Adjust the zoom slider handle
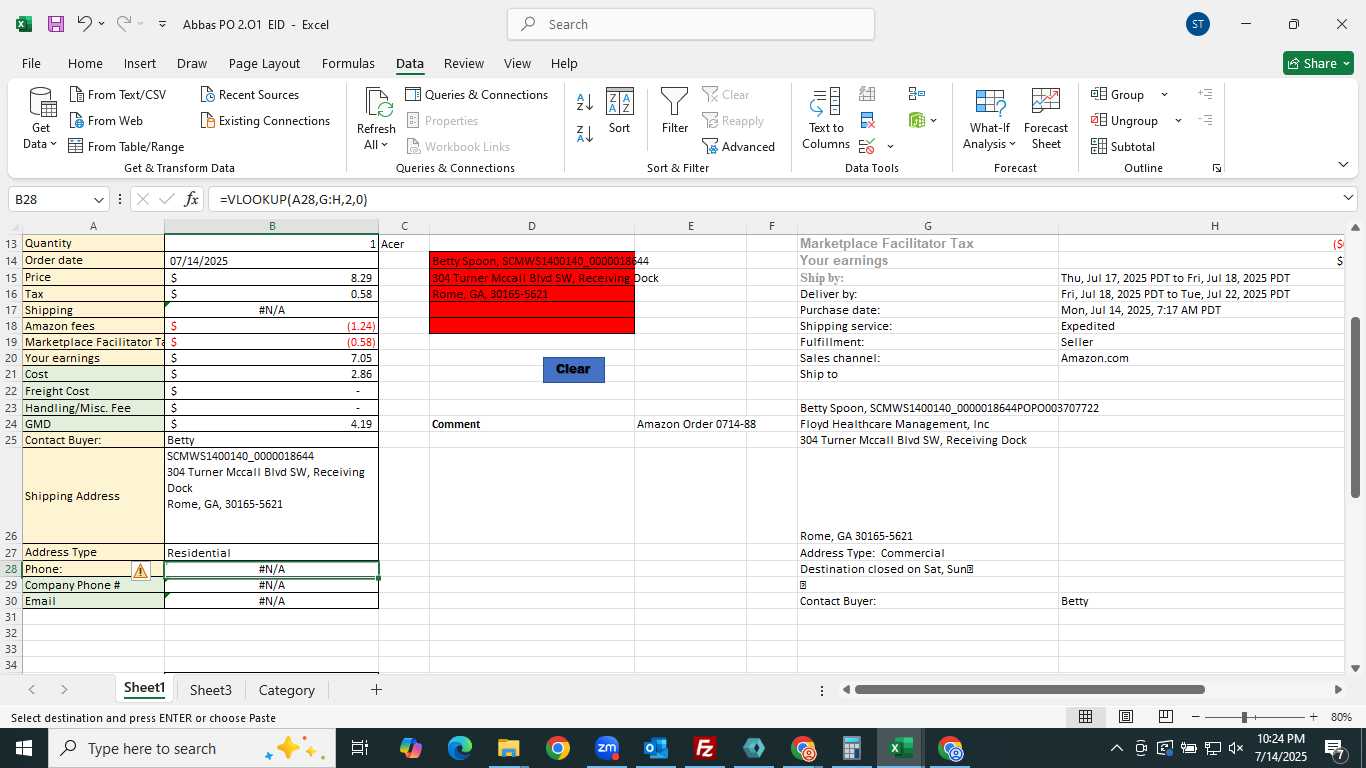 point(1244,717)
